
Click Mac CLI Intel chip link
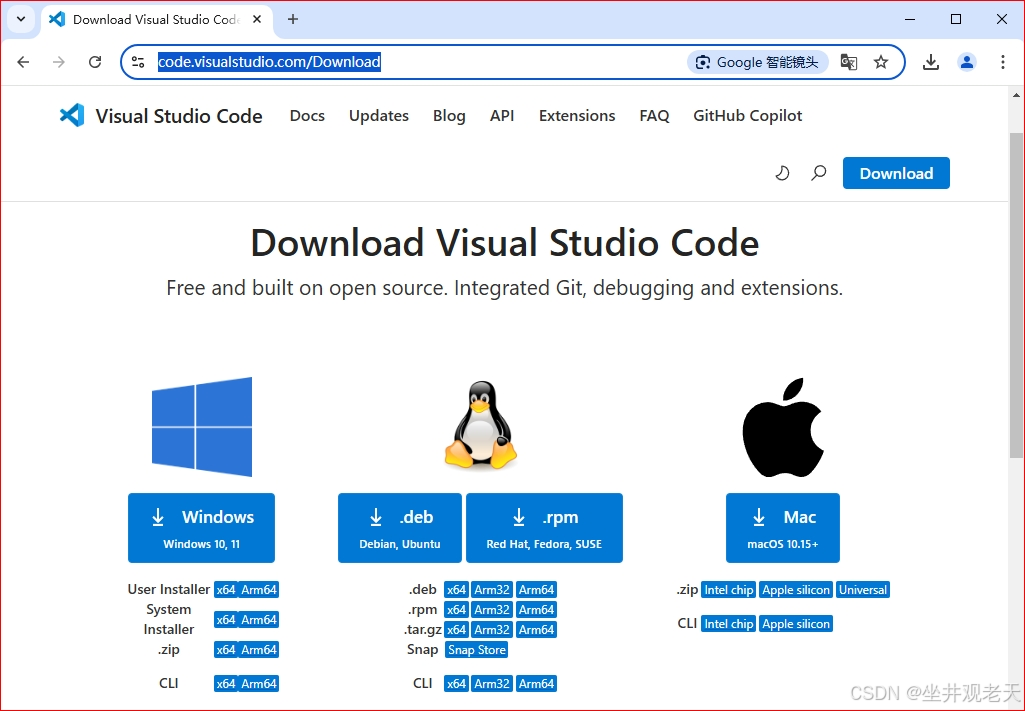click(x=728, y=623)
